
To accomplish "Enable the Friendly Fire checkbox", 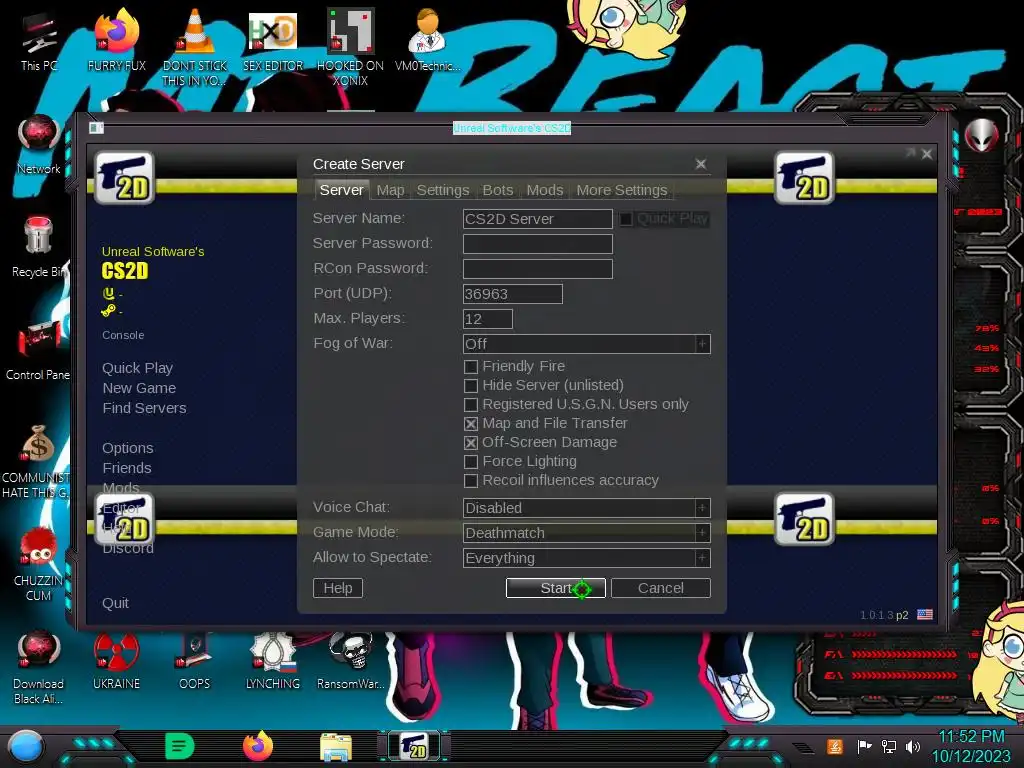I will [x=471, y=367].
